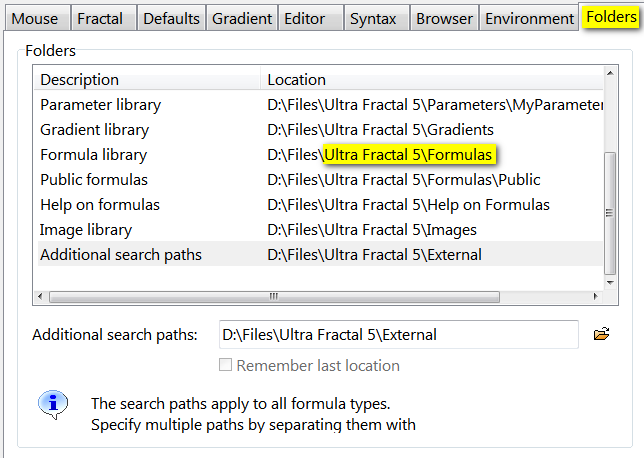
Task: Select the Syntax tab
Action: [377, 18]
